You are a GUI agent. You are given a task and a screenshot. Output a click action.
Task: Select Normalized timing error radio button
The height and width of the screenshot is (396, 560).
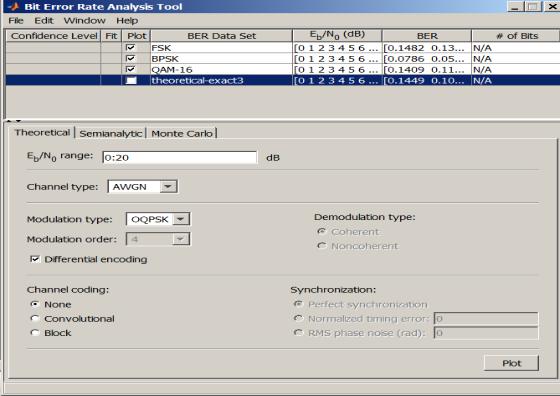coord(298,318)
